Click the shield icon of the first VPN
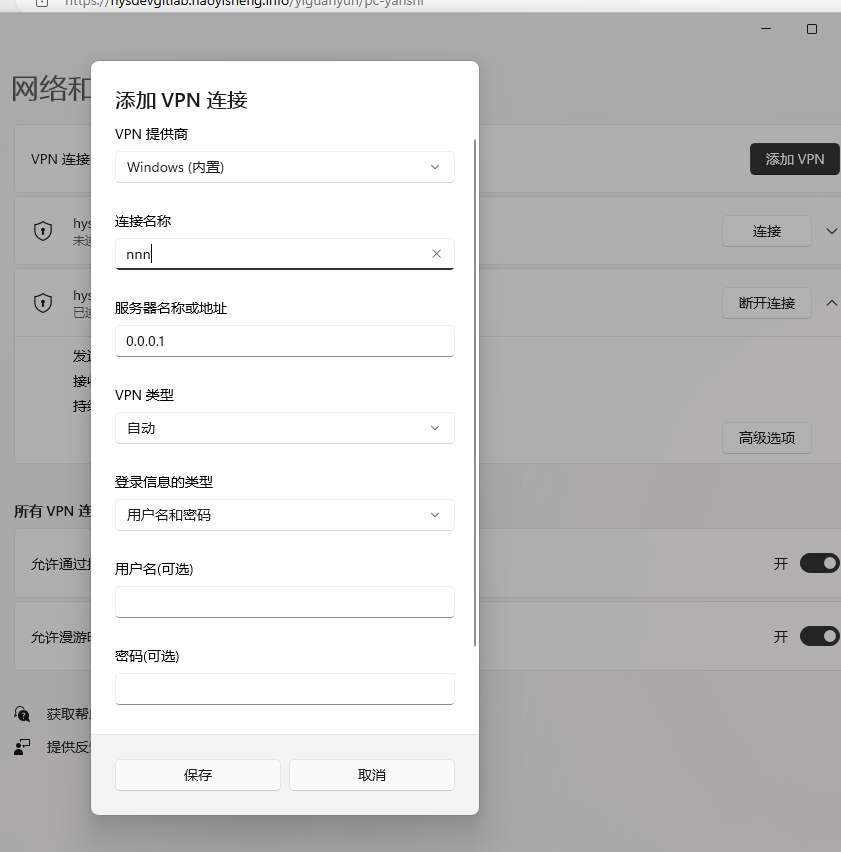Image resolution: width=841 pixels, height=852 pixels. click(x=43, y=231)
